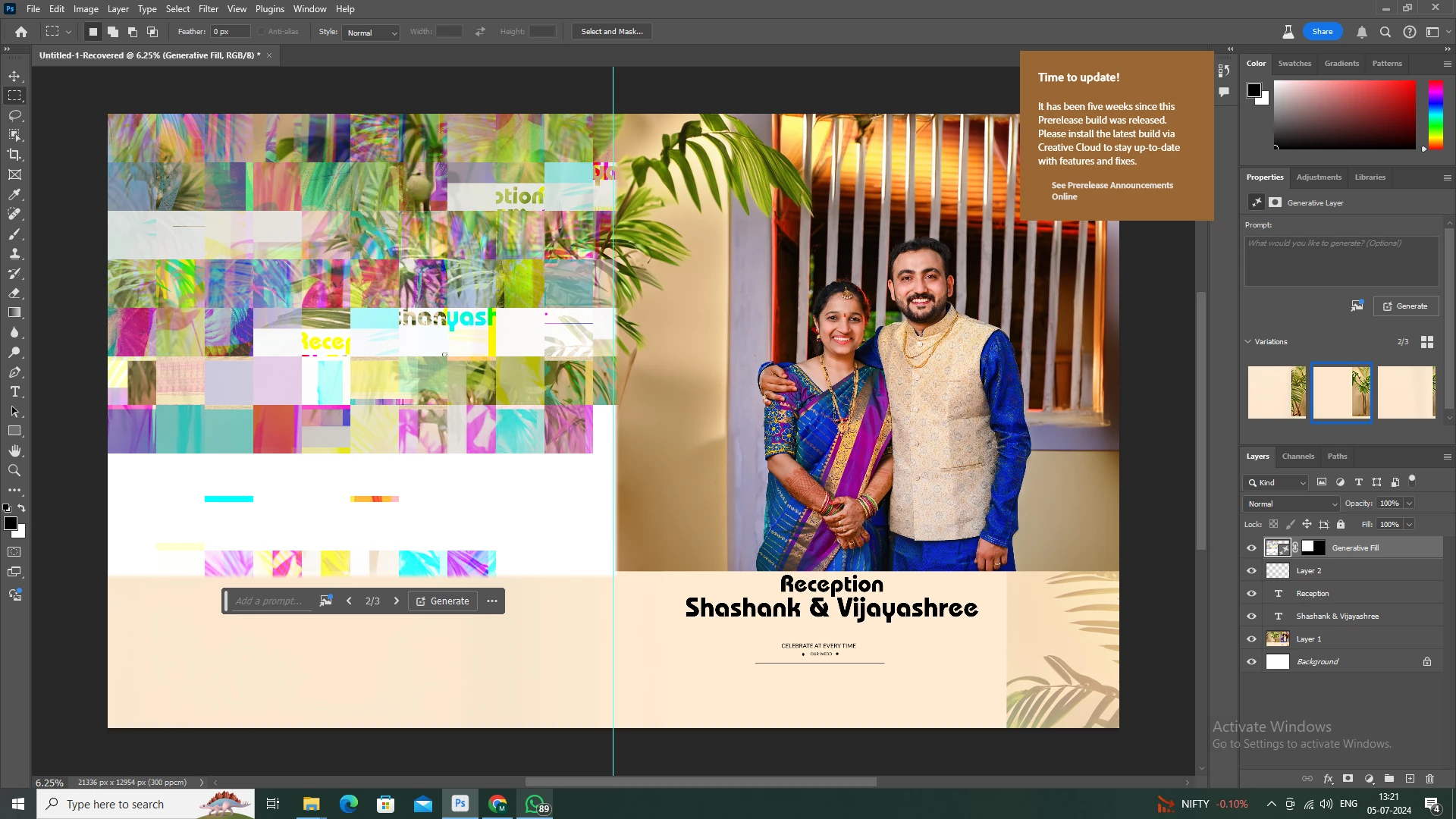Switch to the Channels tab
The height and width of the screenshot is (819, 1456).
(1298, 457)
